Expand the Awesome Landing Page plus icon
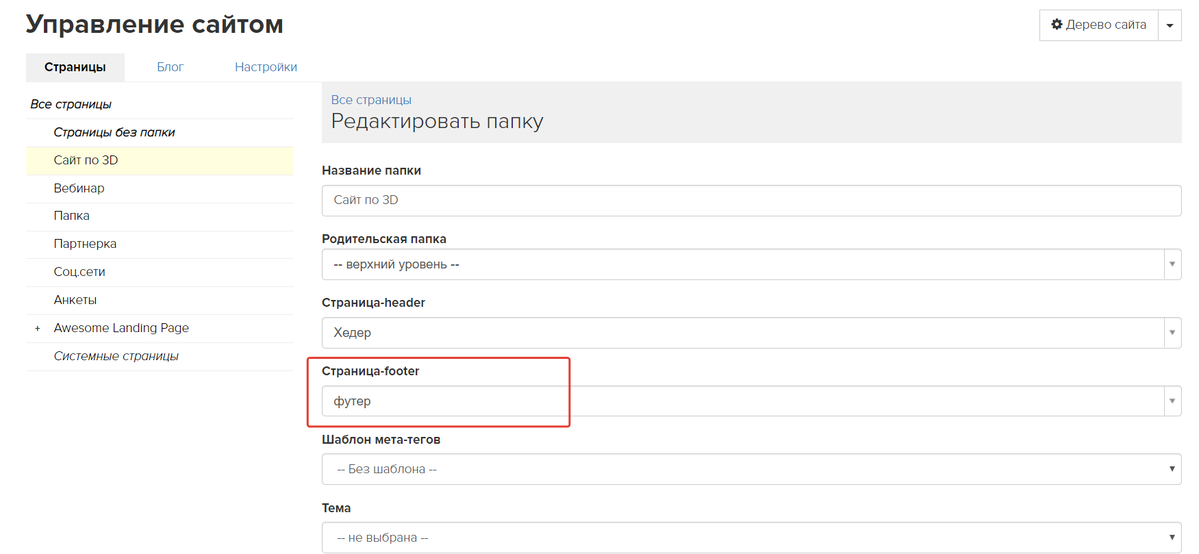The width and height of the screenshot is (1199, 554). [x=37, y=328]
